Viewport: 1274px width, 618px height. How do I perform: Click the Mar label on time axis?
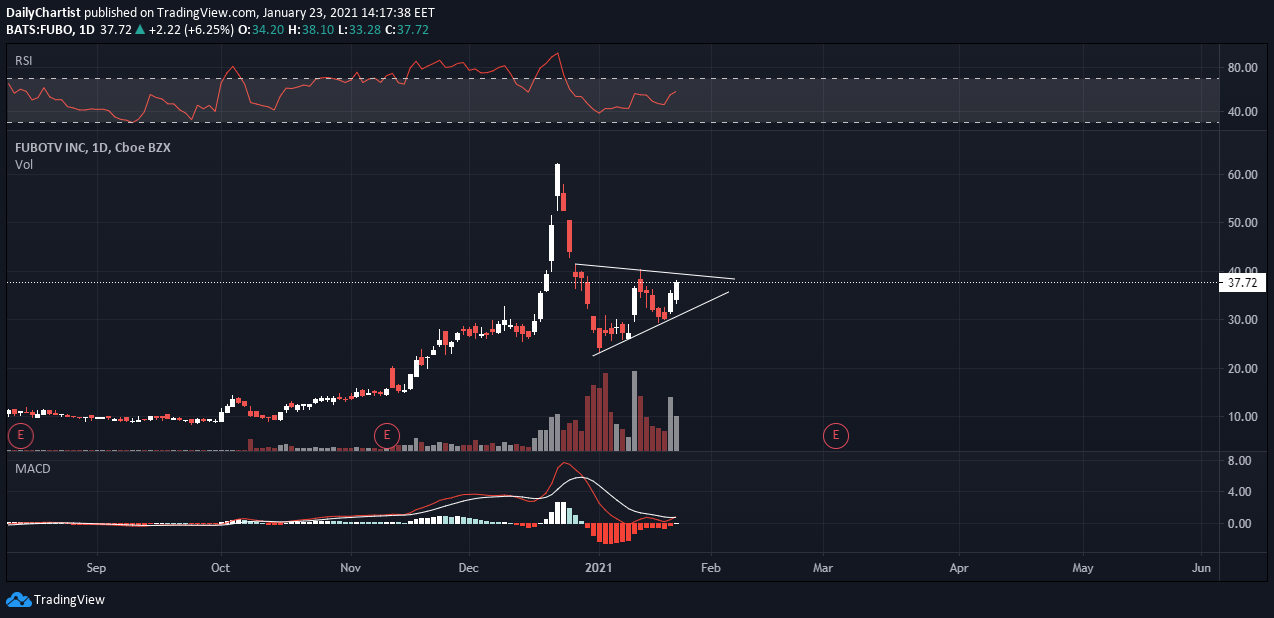[x=824, y=568]
